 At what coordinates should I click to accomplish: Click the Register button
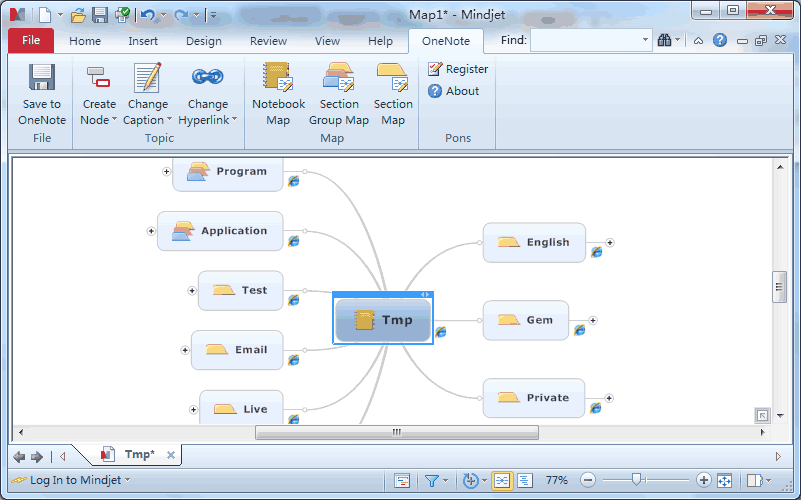coord(458,69)
